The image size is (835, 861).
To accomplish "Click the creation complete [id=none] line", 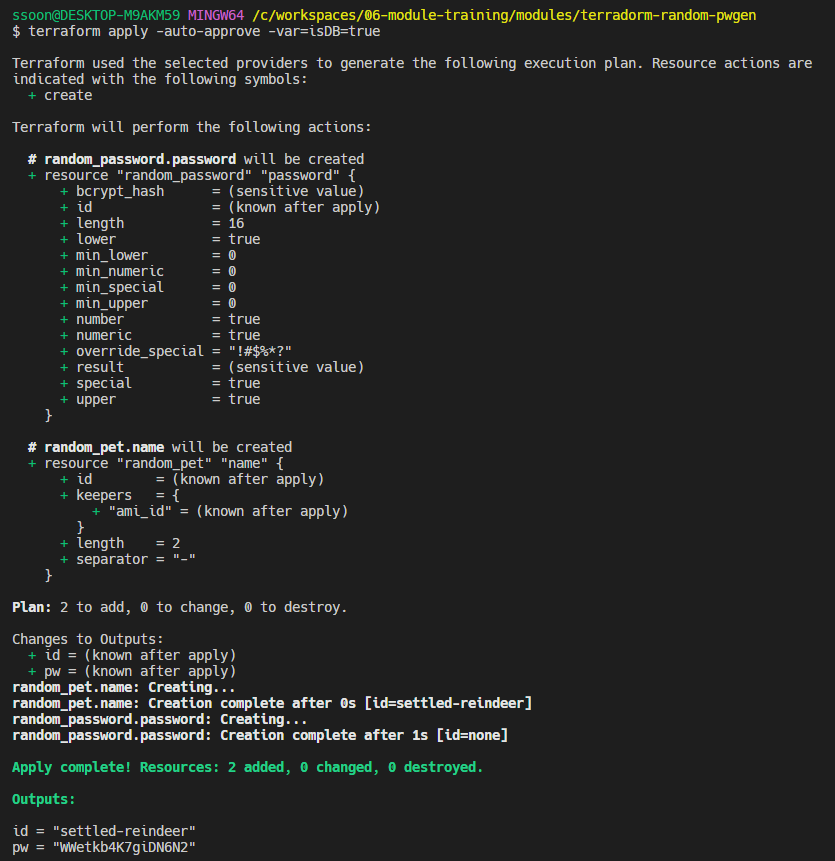I will (x=260, y=735).
